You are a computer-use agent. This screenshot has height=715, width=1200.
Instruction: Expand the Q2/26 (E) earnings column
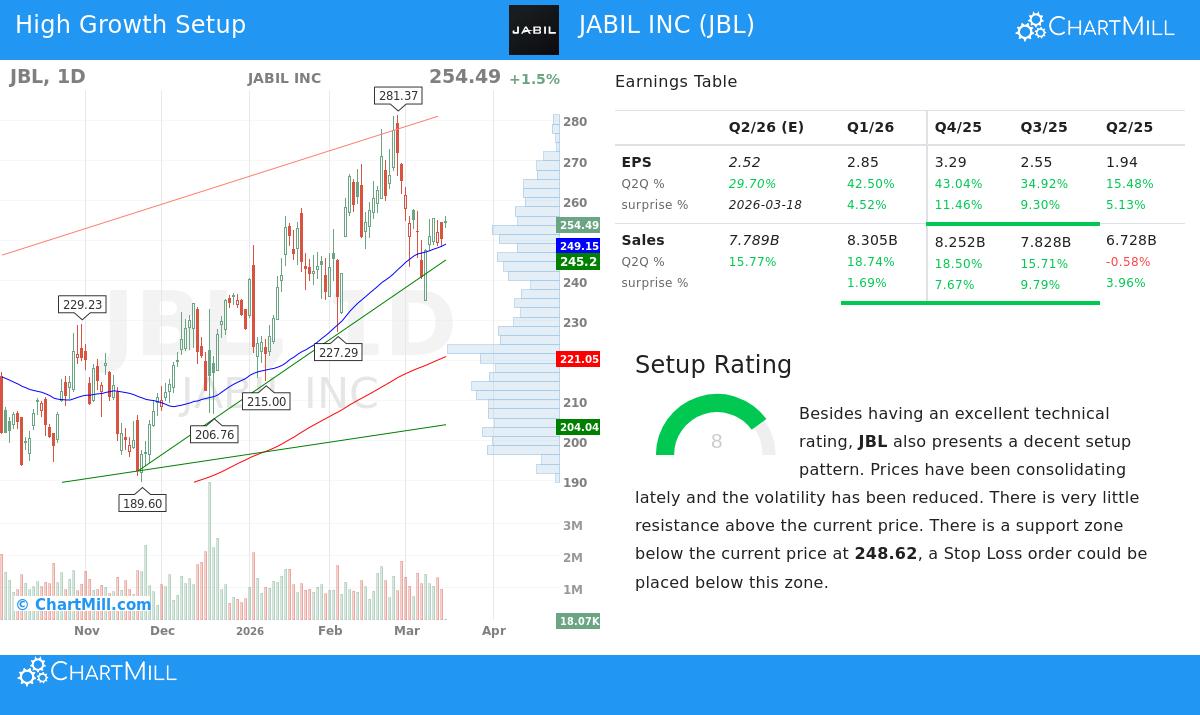click(766, 127)
